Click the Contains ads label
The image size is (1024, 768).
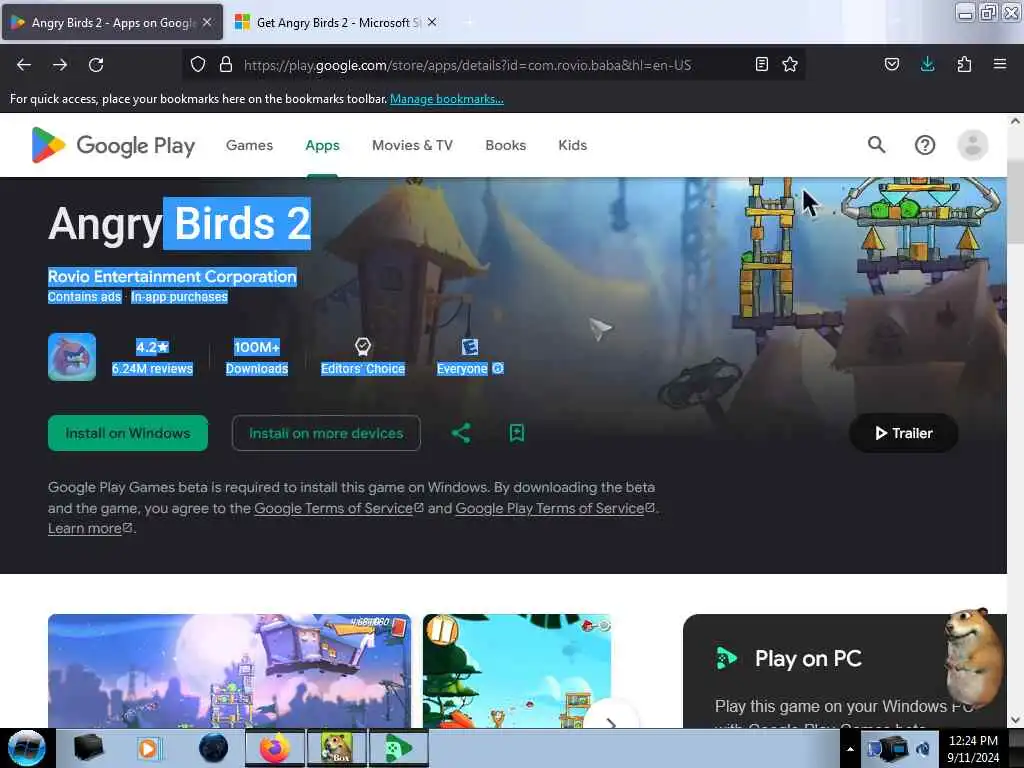84,296
